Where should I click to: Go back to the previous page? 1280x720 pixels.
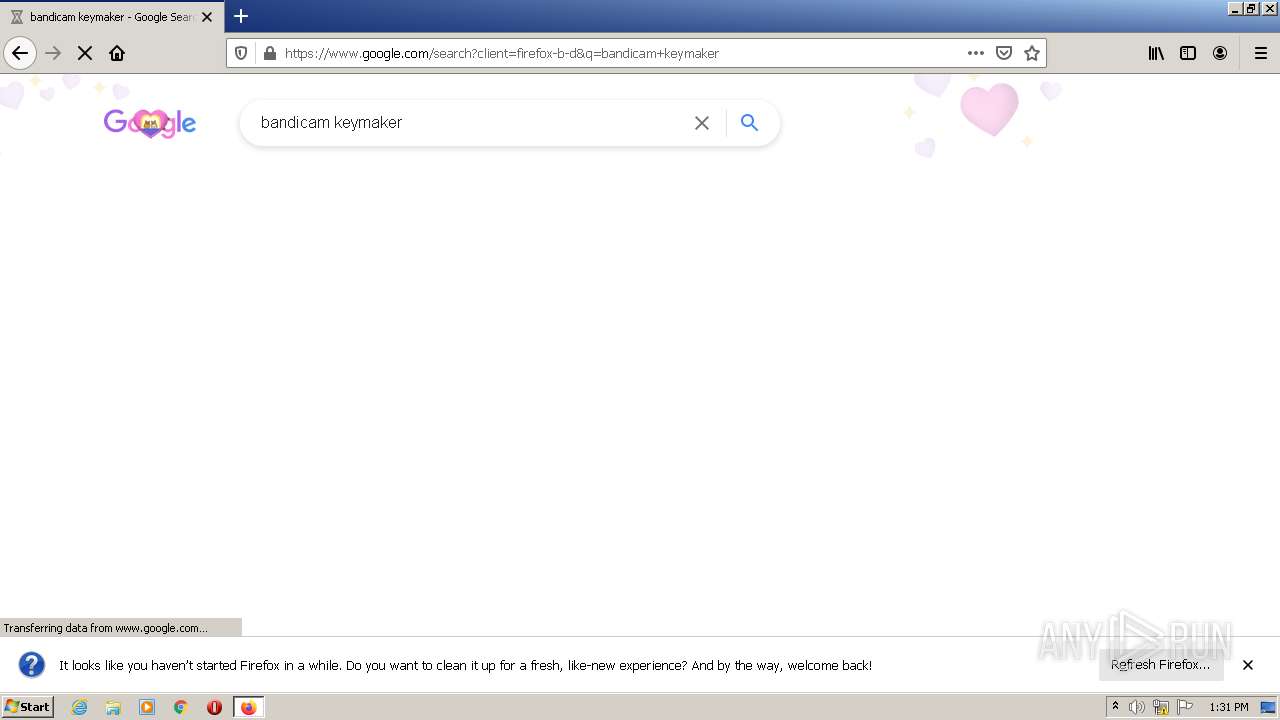(x=20, y=53)
